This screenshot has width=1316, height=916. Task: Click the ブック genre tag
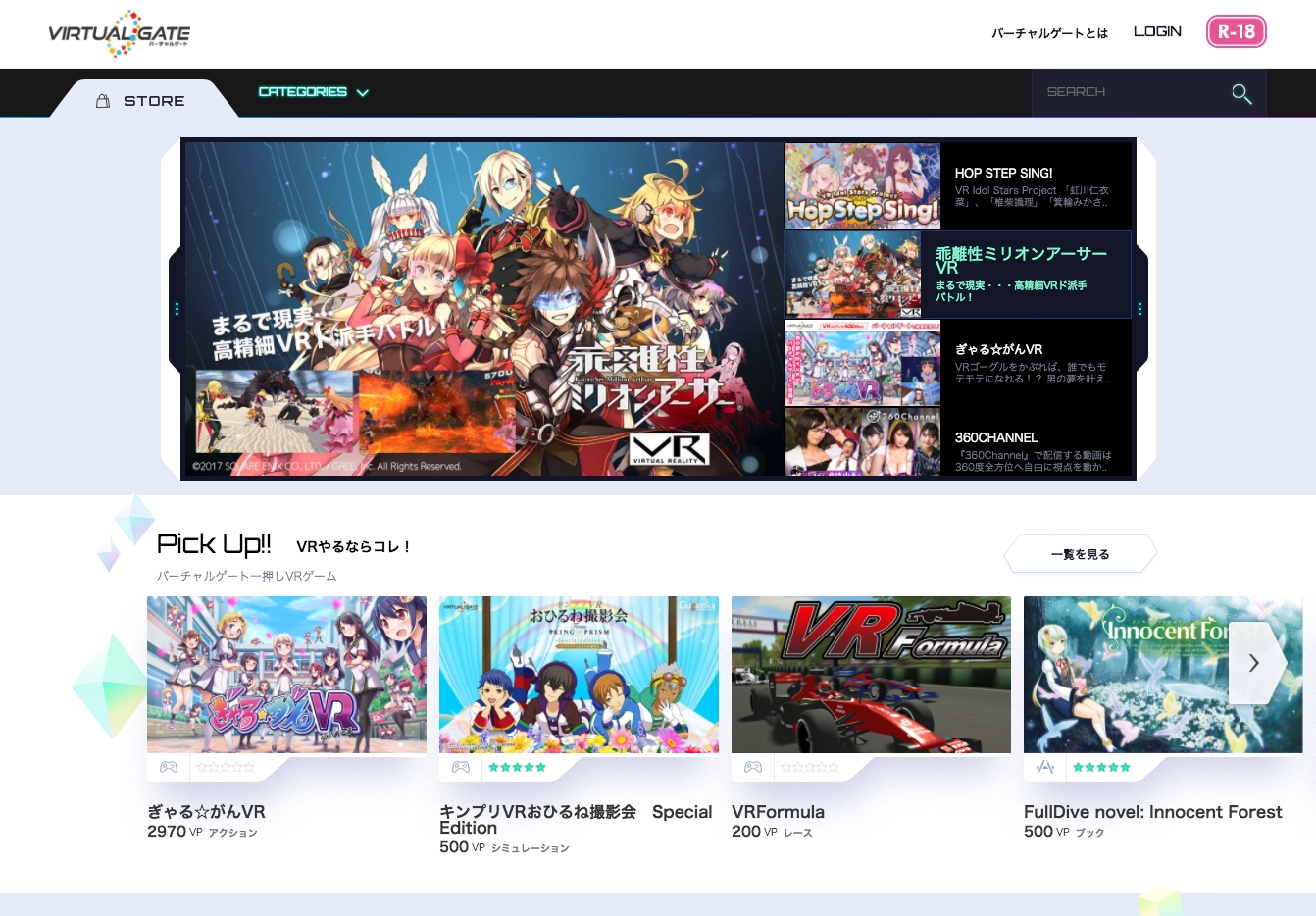click(x=1090, y=833)
